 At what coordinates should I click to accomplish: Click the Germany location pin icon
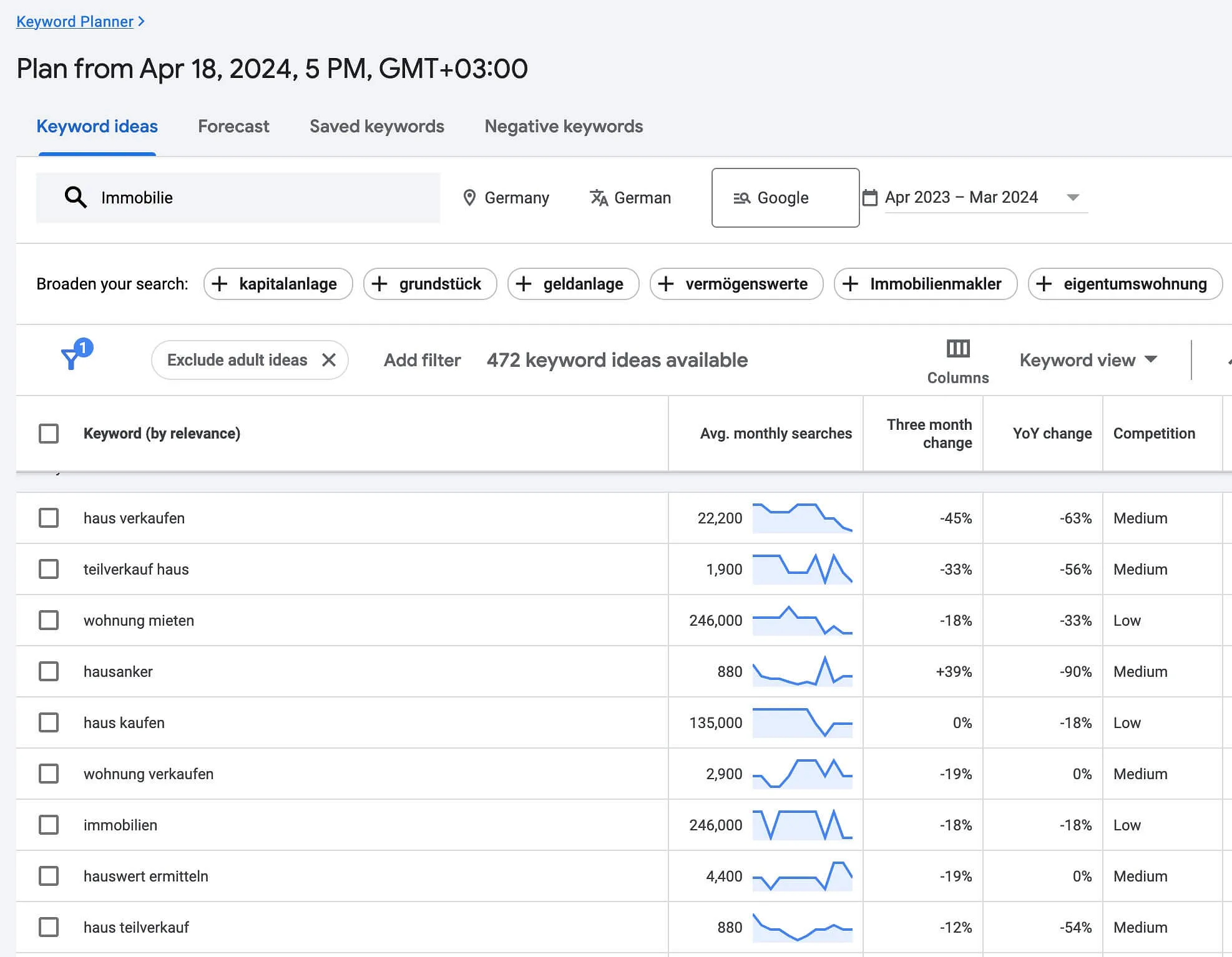[x=469, y=198]
